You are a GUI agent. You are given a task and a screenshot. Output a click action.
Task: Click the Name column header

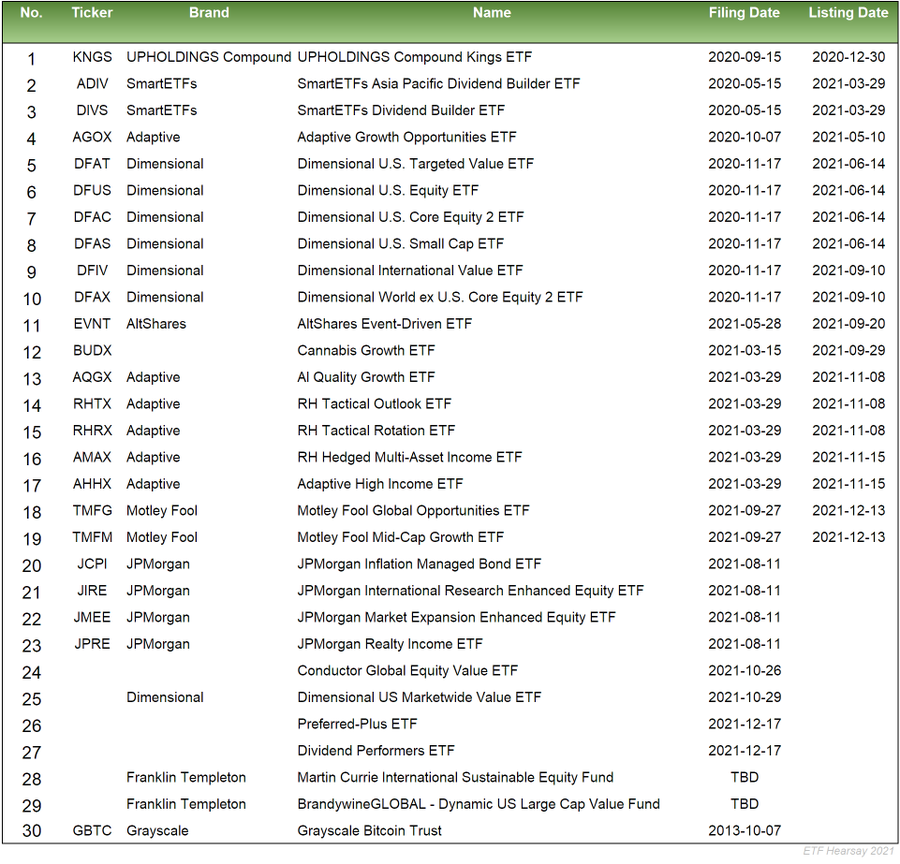click(491, 13)
